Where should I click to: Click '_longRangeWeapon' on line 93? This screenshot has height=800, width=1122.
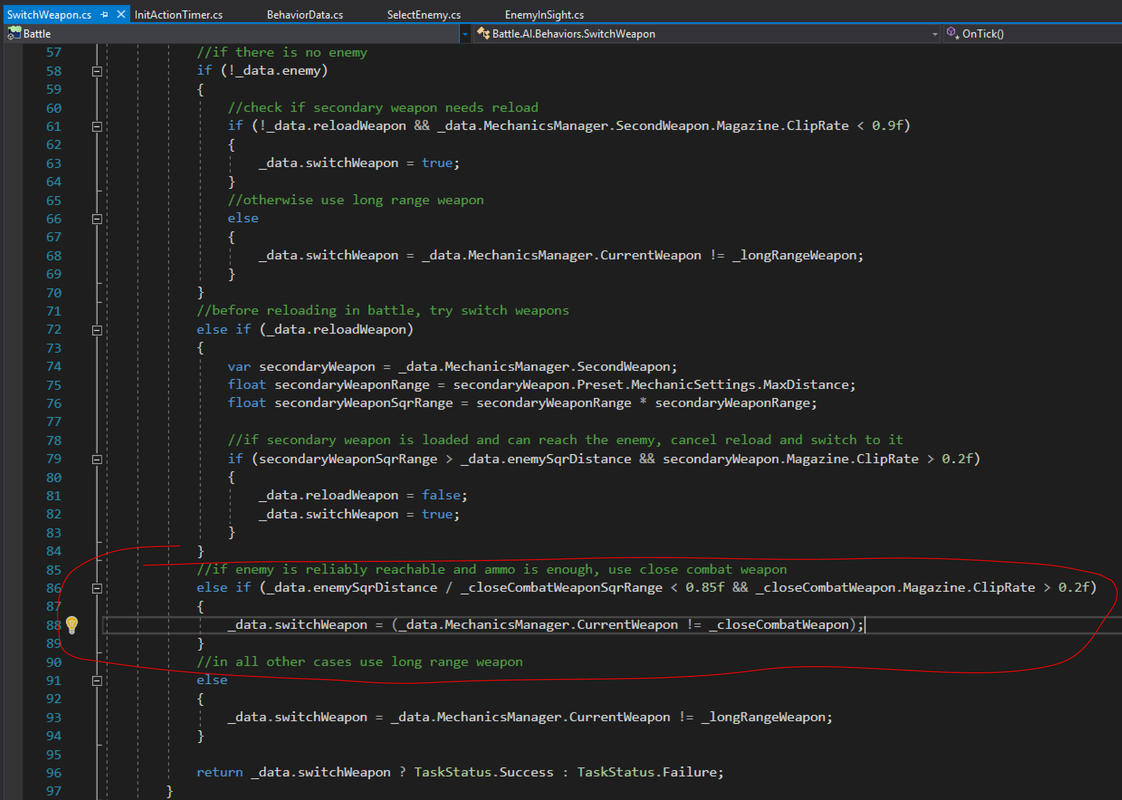[764, 717]
